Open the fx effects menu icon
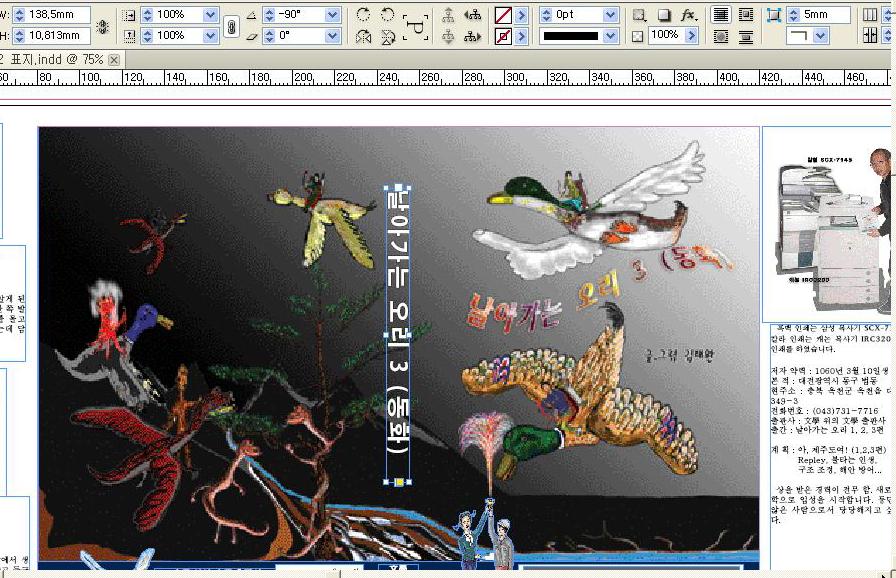Image resolution: width=896 pixels, height=578 pixels. tap(688, 15)
